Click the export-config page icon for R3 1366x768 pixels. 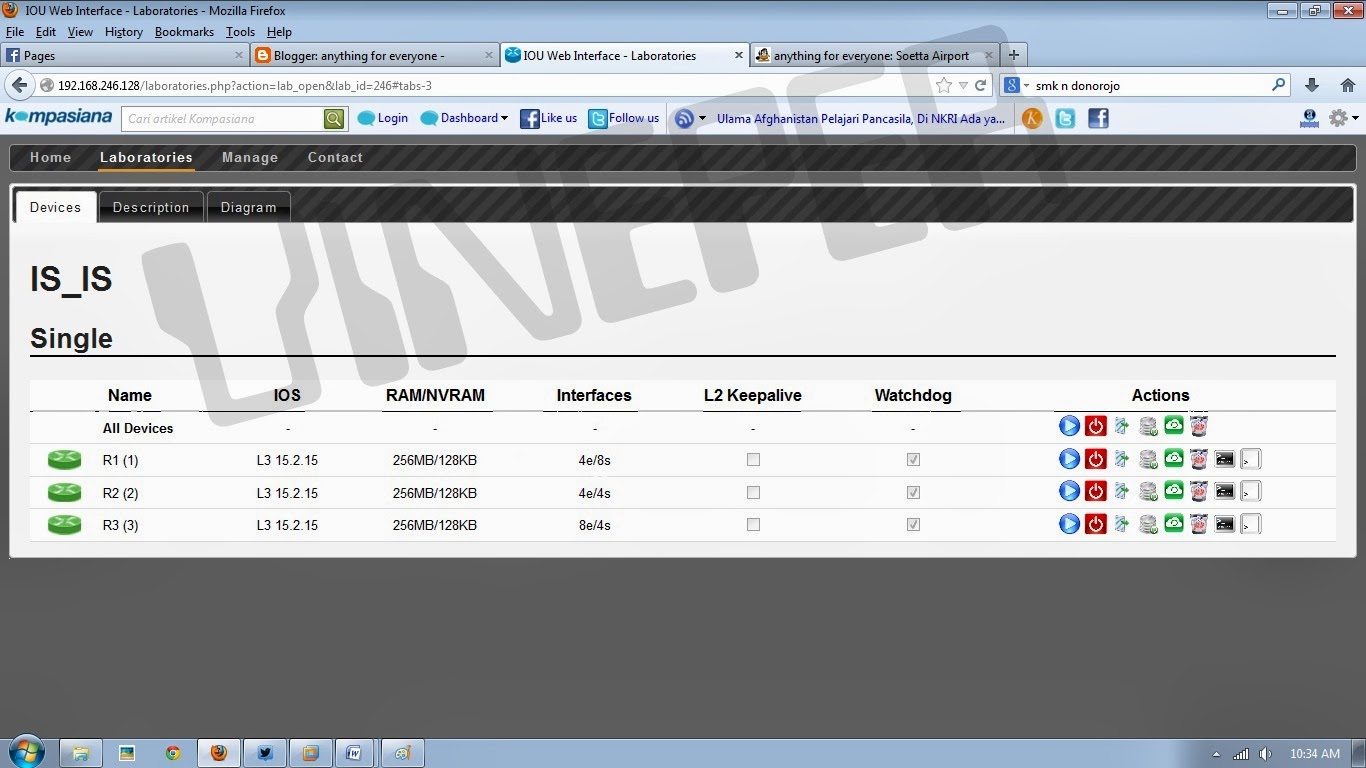pos(1121,523)
